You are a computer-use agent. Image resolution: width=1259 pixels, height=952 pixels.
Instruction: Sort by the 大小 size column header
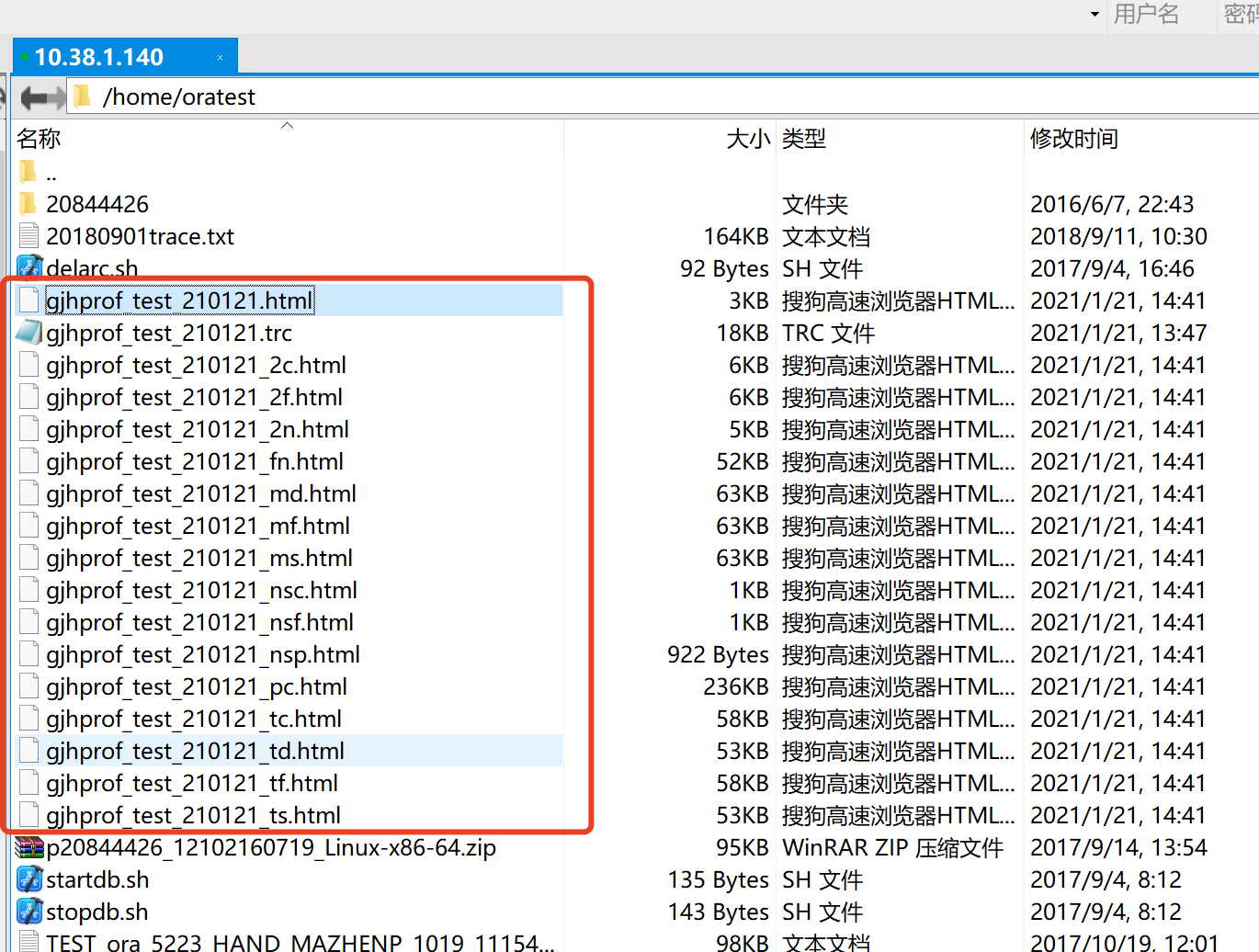tap(747, 139)
